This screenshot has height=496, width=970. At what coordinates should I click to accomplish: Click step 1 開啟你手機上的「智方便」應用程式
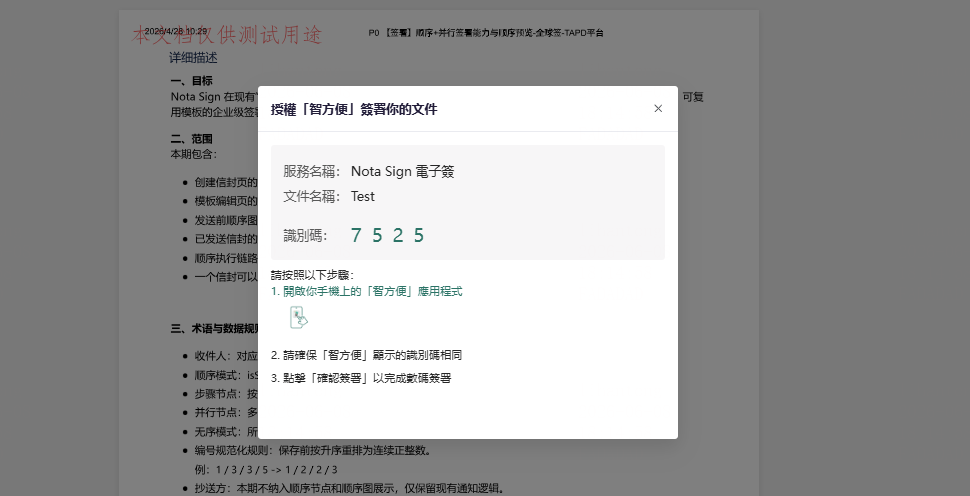point(367,291)
